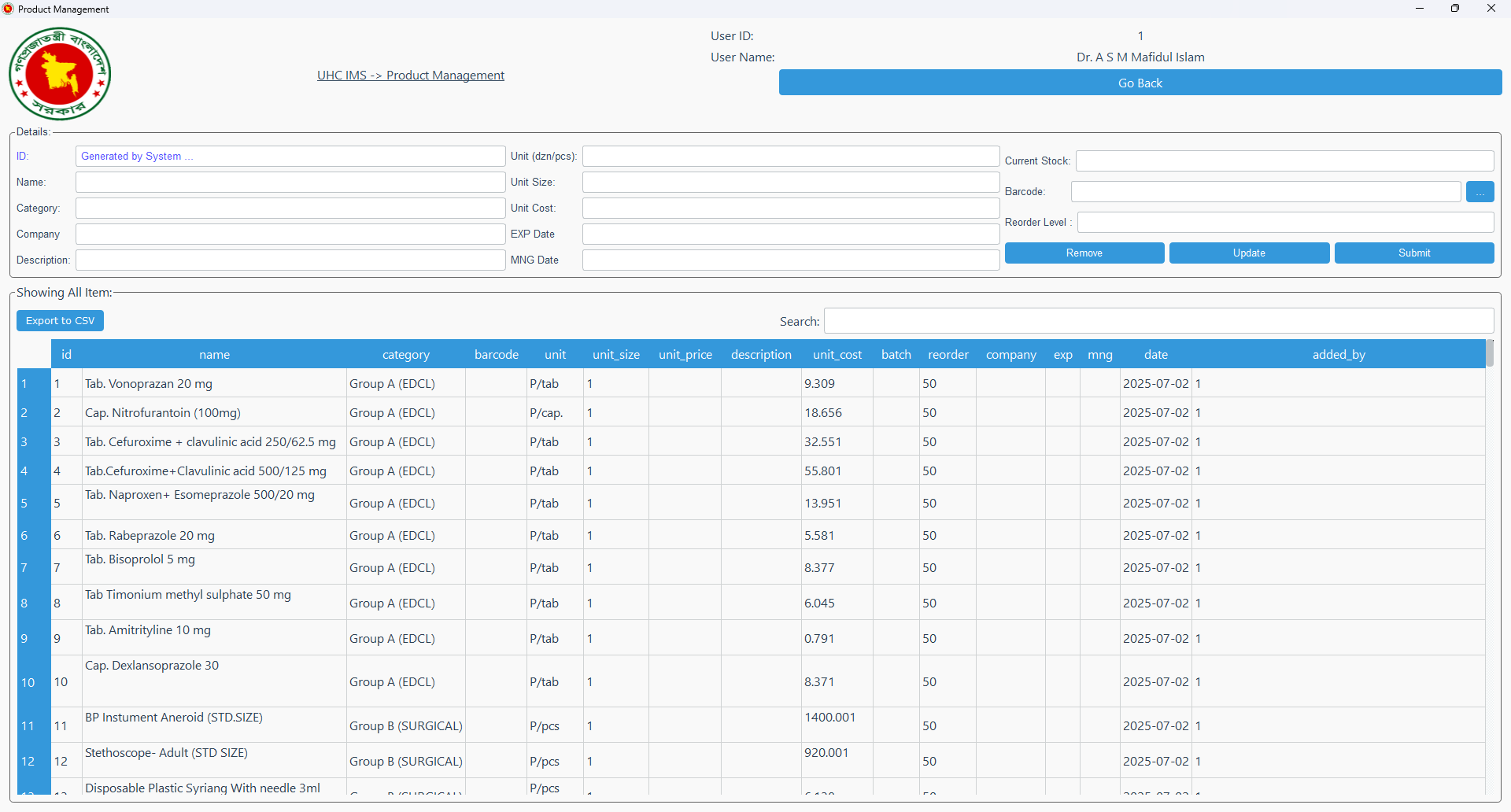
Task: Select the Tab. Vonoprazan 20 mg row
Action: pyautogui.click(x=149, y=384)
